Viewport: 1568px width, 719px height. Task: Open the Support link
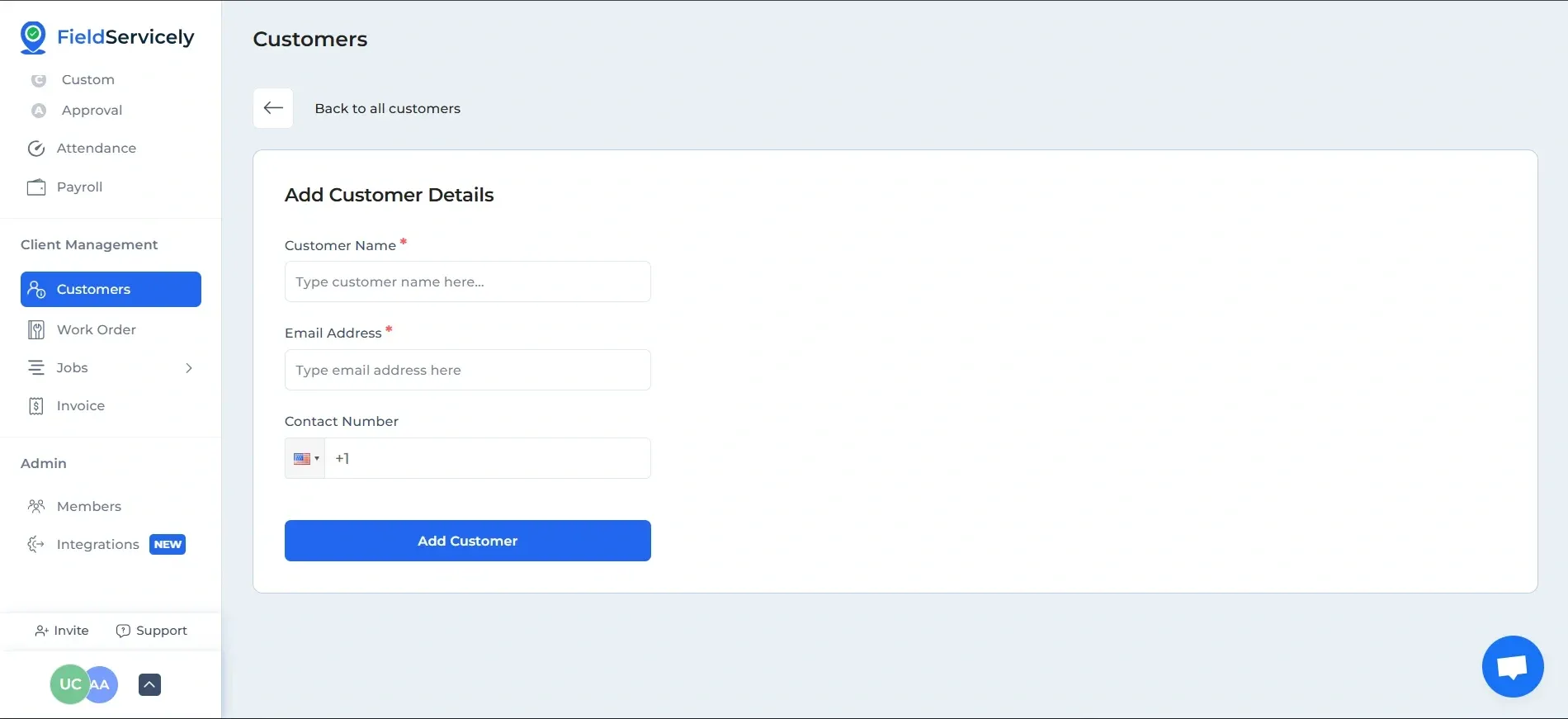tap(152, 631)
